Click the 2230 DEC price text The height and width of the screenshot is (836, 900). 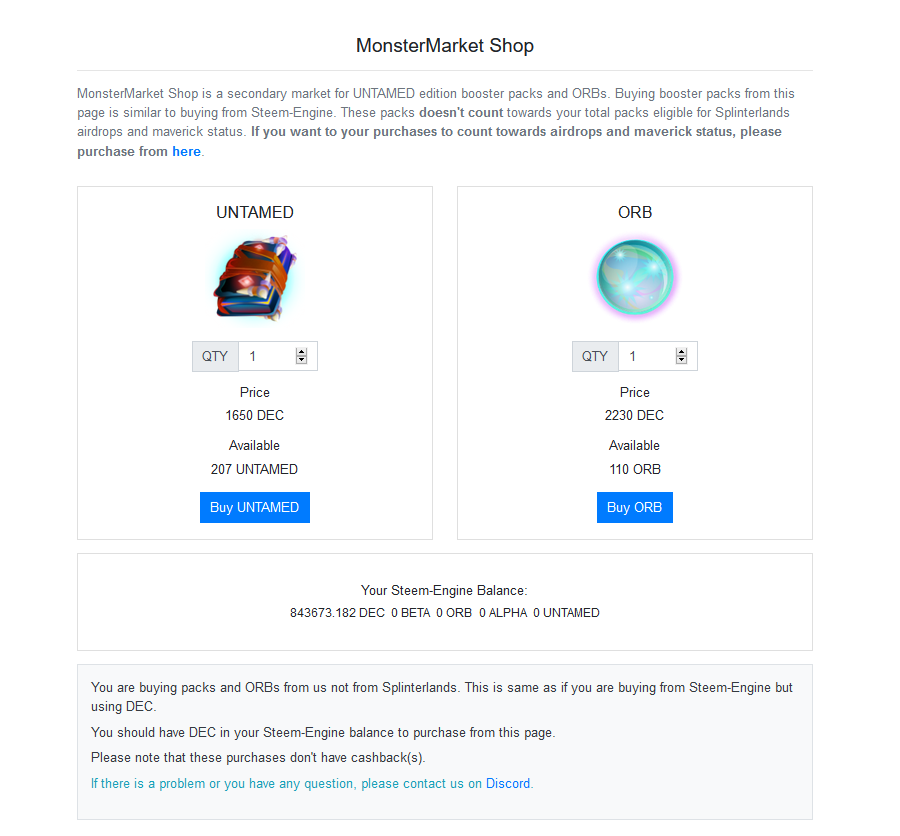pyautogui.click(x=634, y=415)
